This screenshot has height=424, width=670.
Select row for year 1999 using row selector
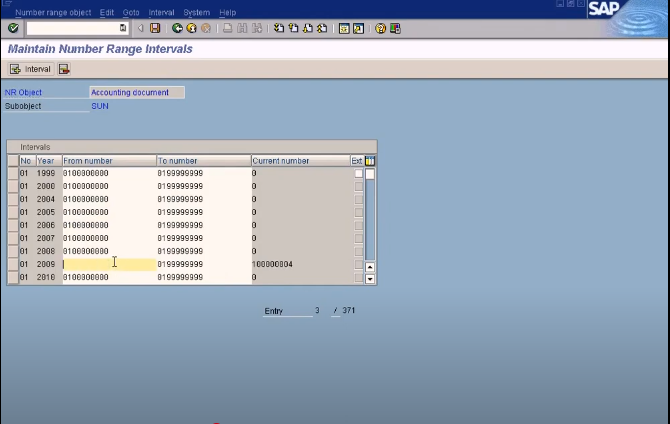coord(13,174)
